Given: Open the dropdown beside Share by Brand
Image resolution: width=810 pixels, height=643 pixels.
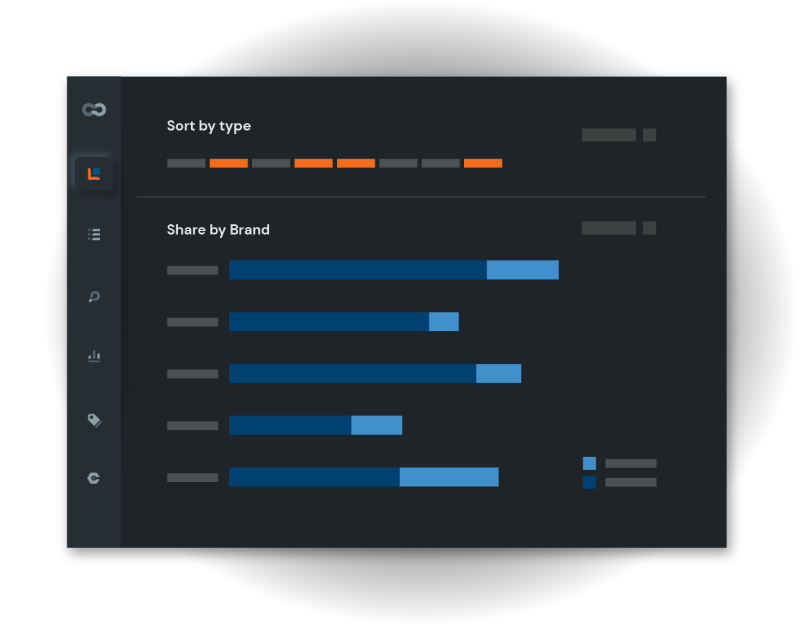Looking at the screenshot, I should coord(609,228).
